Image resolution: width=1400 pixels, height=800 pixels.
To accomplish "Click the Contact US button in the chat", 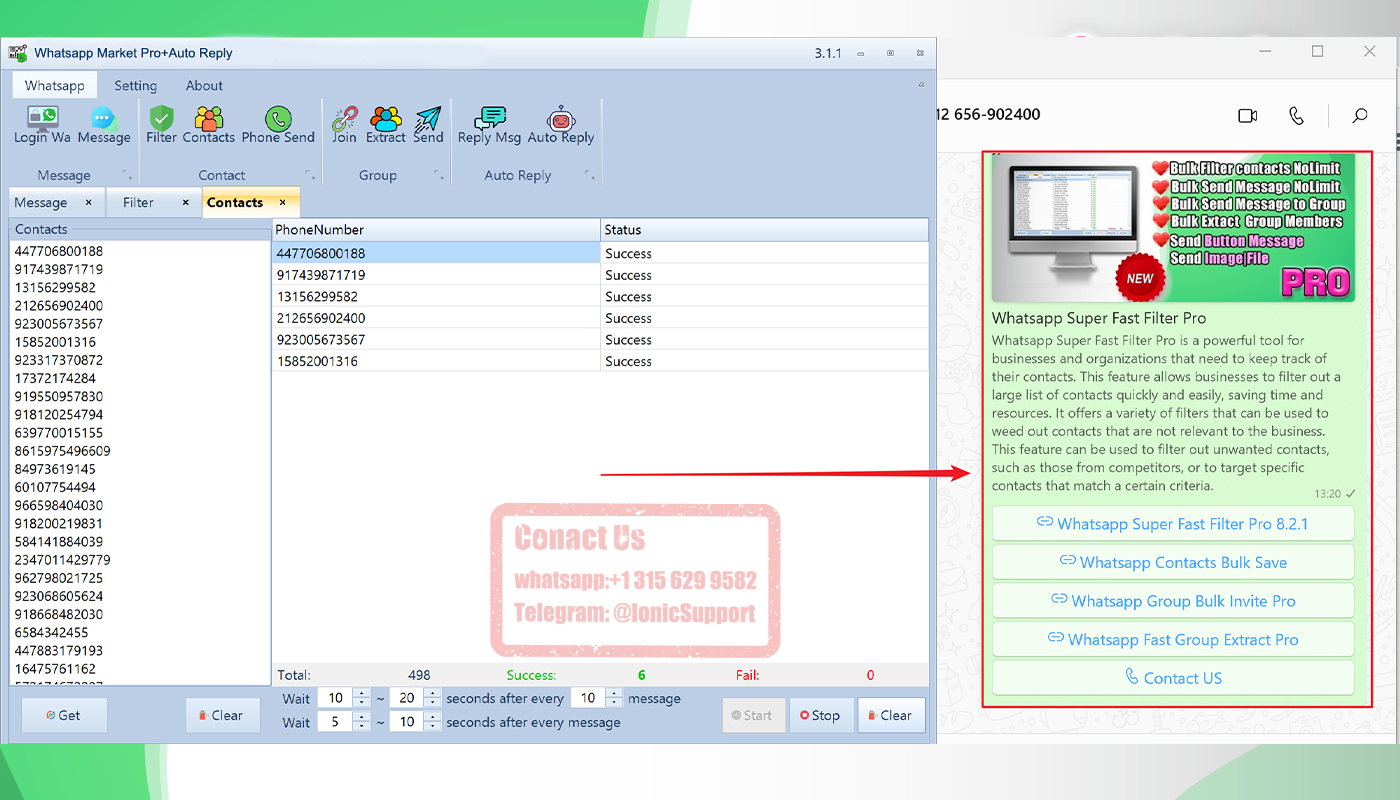I will (1173, 678).
